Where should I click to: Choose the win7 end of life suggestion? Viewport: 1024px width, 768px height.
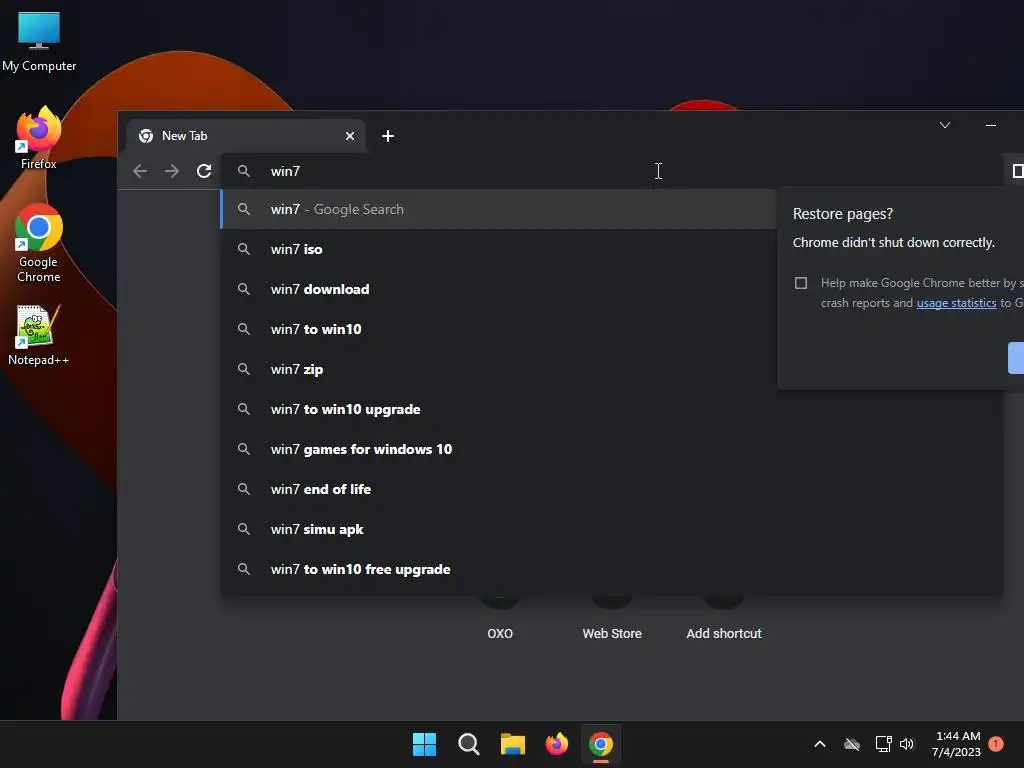pyautogui.click(x=612, y=489)
